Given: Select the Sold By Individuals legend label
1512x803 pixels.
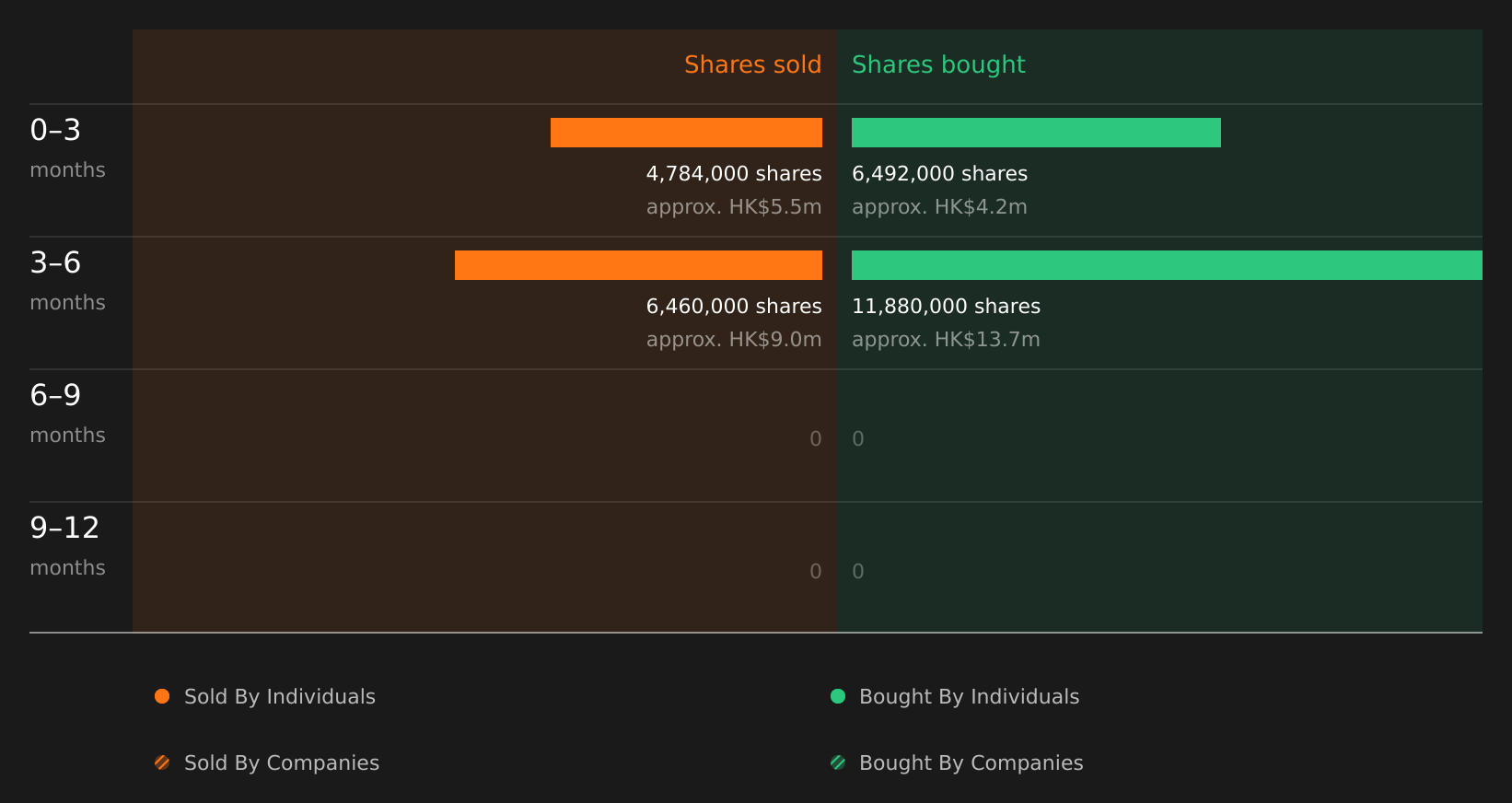Looking at the screenshot, I should (280, 697).
